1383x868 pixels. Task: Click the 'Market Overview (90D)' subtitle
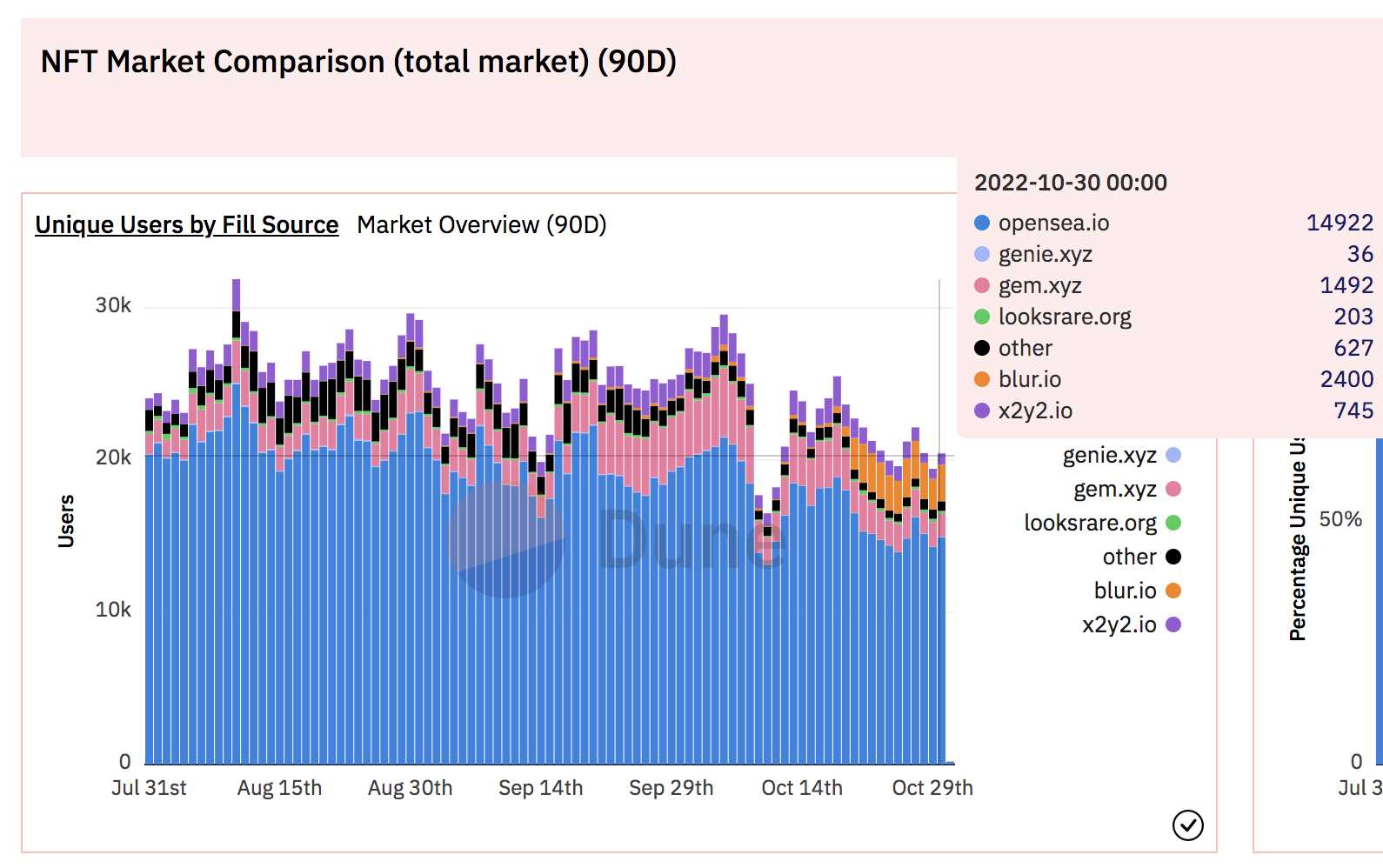point(481,224)
